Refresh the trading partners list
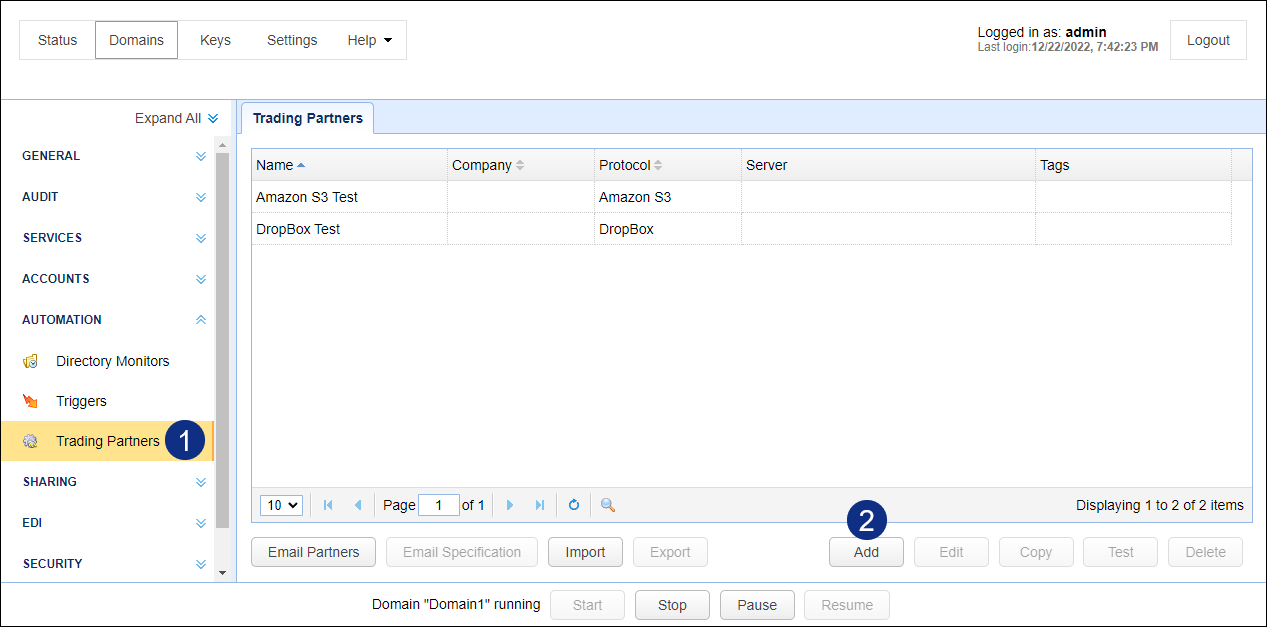Viewport: 1267px width, 627px height. (x=574, y=505)
